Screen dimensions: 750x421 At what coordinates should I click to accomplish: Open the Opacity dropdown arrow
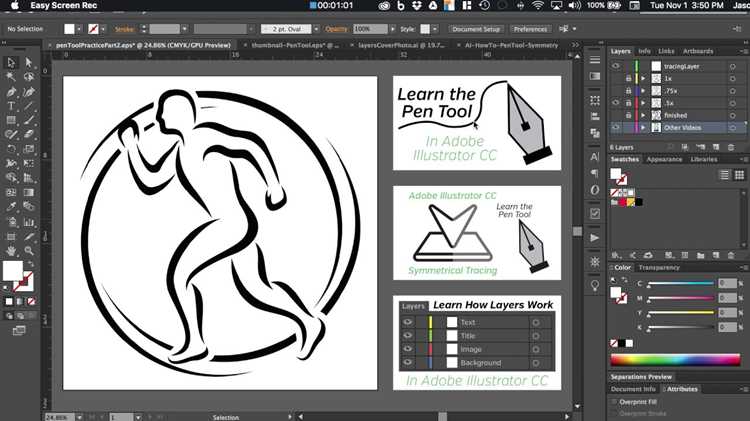coord(393,29)
